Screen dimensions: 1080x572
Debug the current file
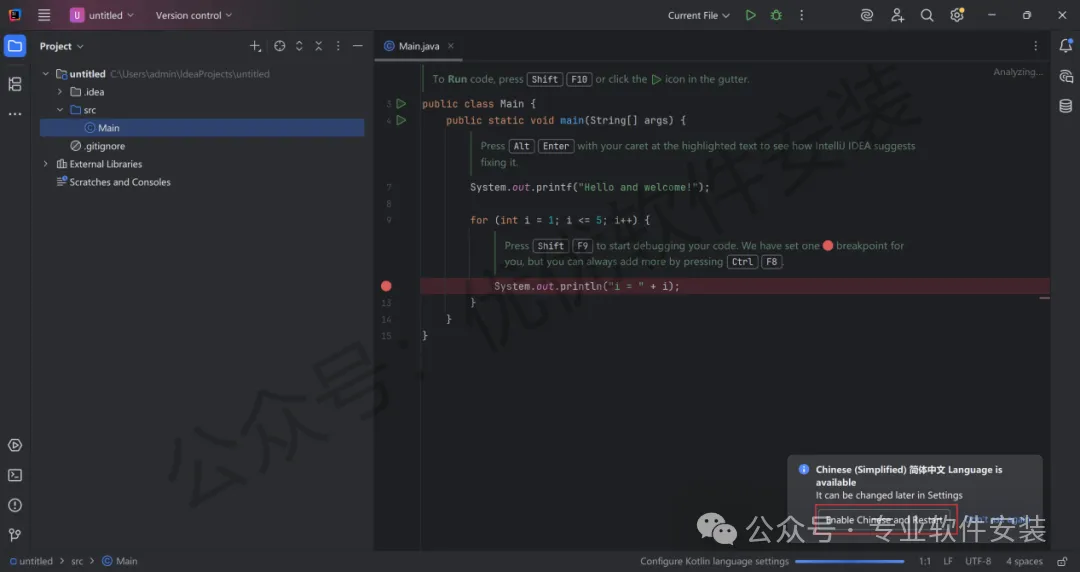tap(776, 14)
